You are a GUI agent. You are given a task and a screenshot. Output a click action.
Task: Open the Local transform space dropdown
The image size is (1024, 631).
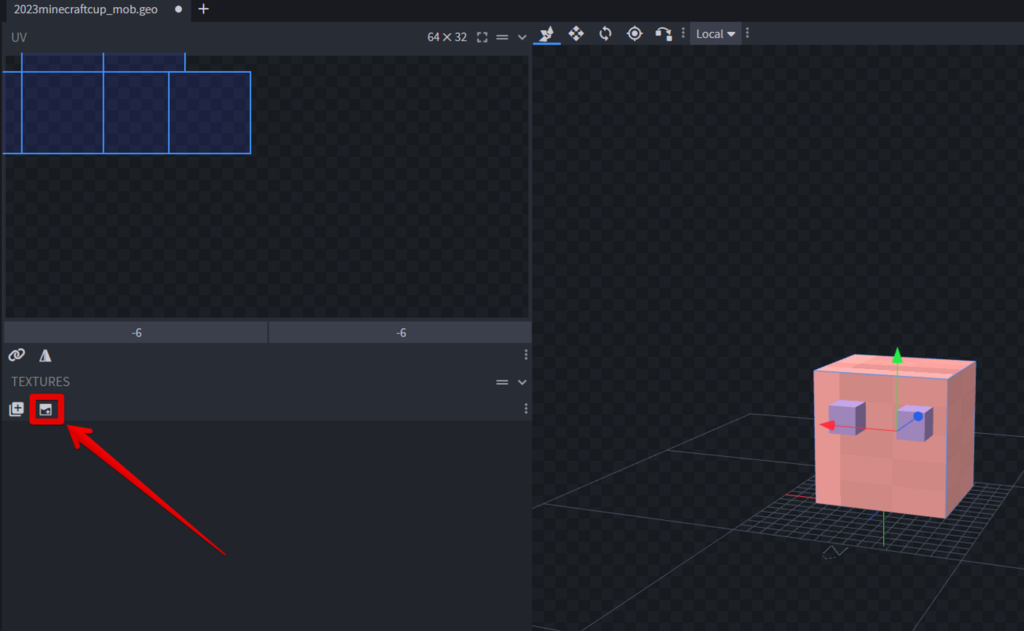(x=715, y=34)
